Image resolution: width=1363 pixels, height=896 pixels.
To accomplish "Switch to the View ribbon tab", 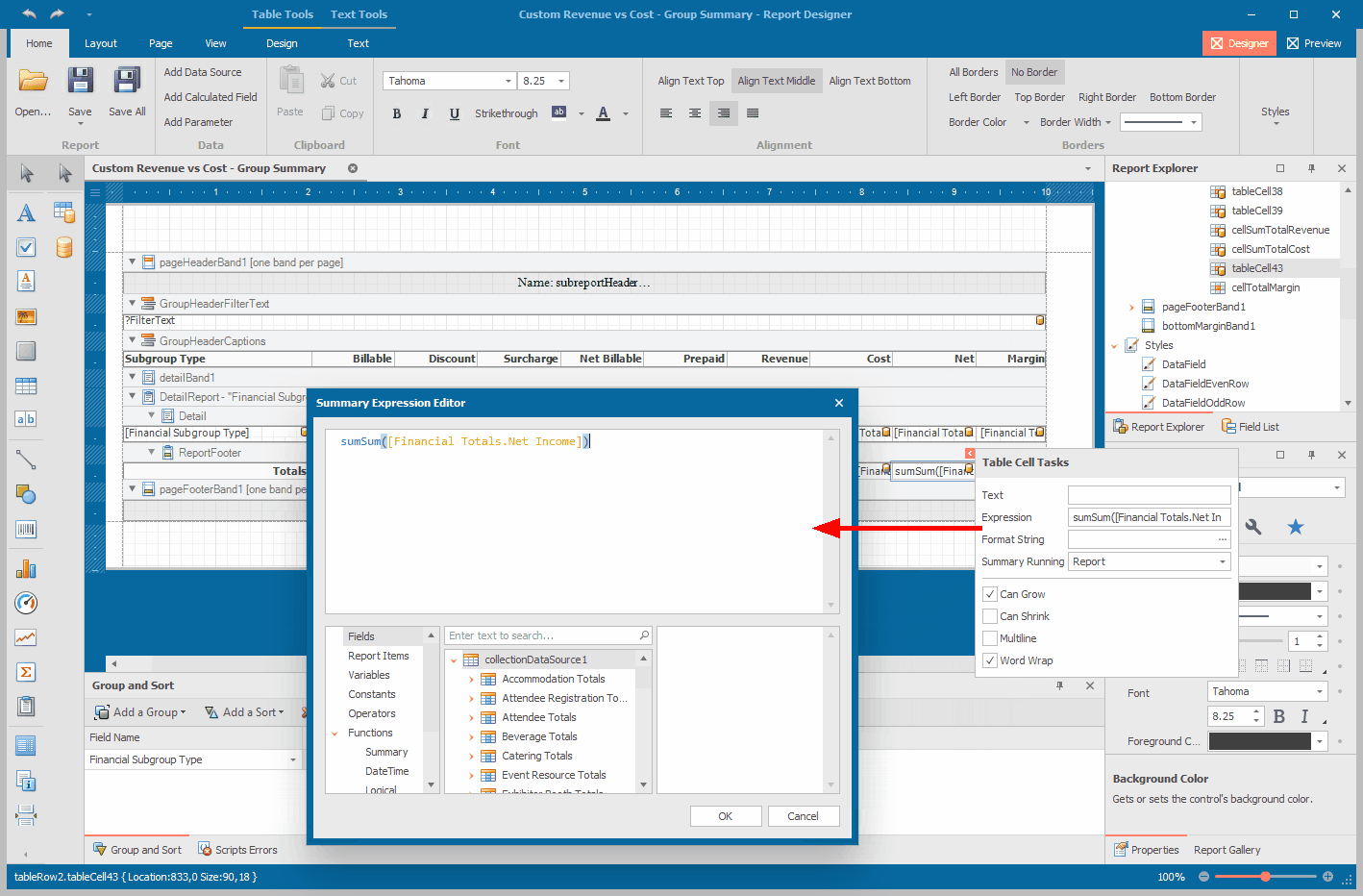I will (215, 43).
